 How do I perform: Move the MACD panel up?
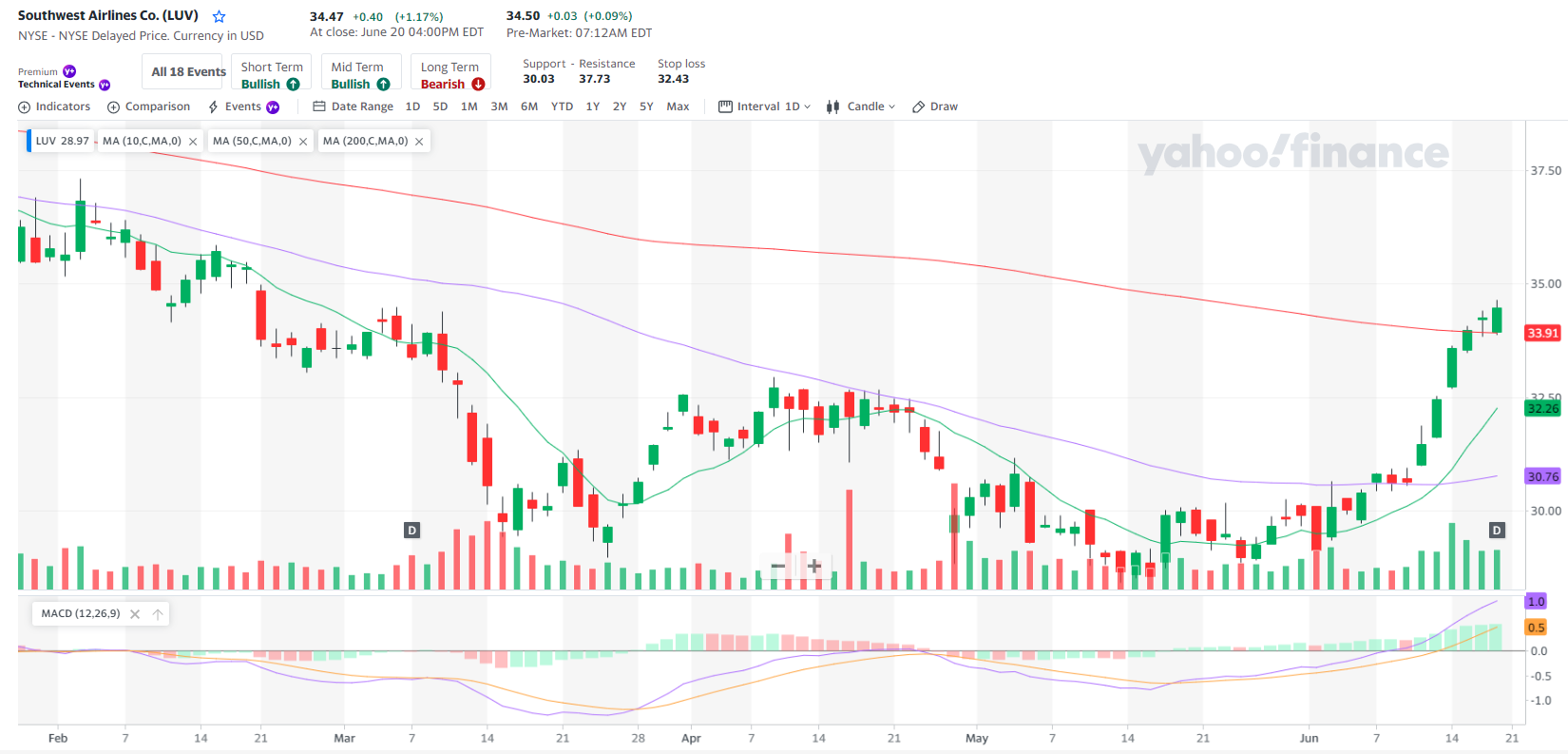(x=158, y=614)
